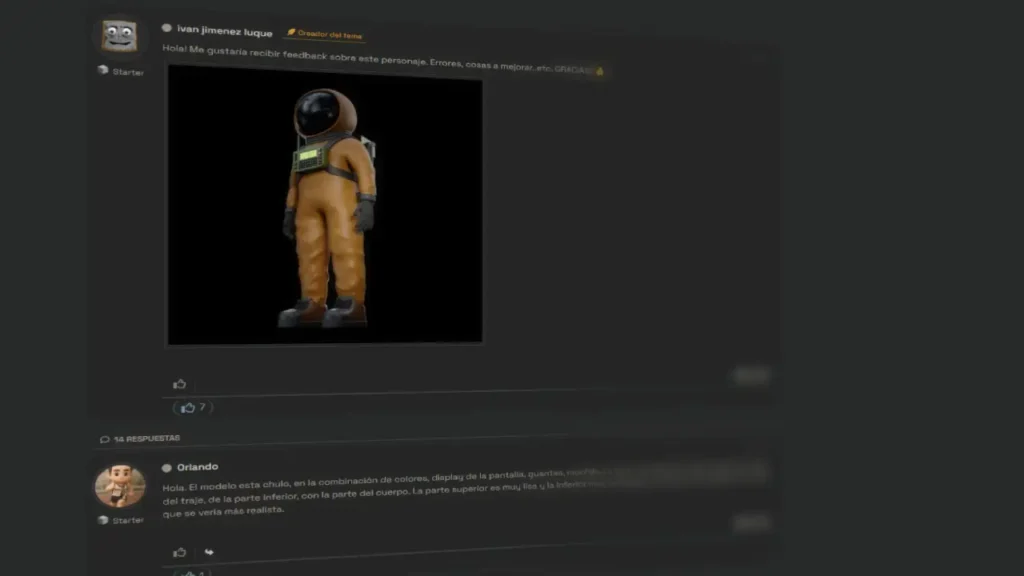Click the cube icon next to Ivan's Starter rank
The image size is (1024, 576).
[103, 70]
